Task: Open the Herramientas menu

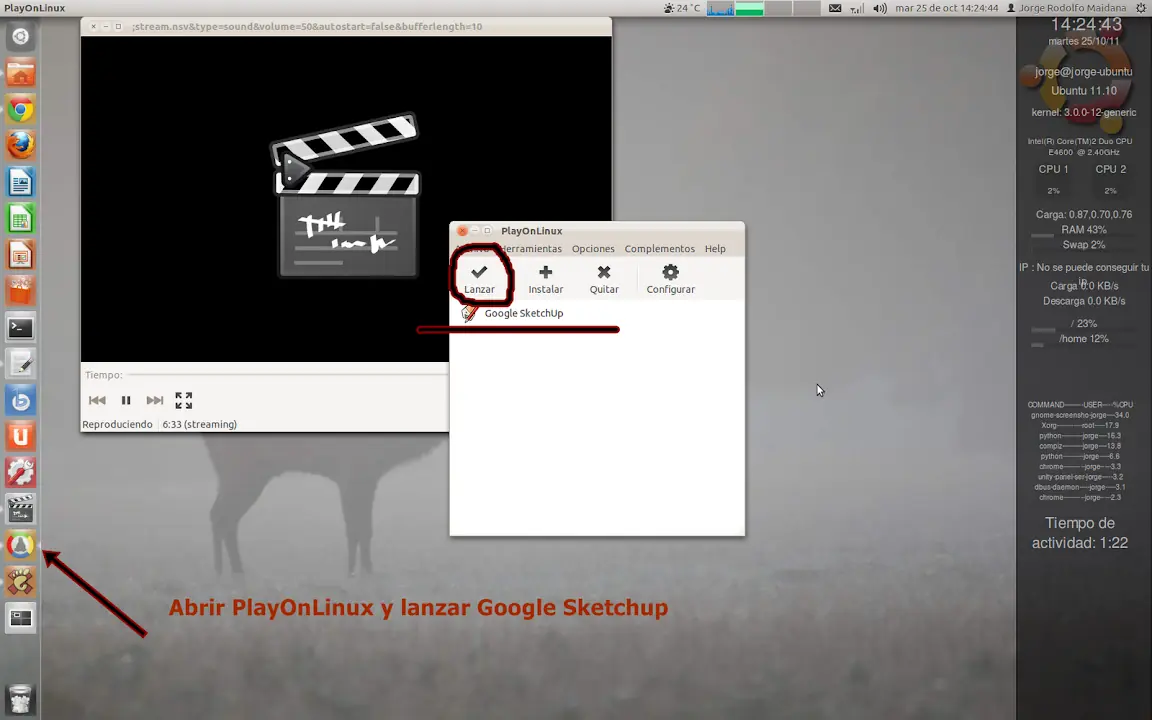Action: pos(531,249)
